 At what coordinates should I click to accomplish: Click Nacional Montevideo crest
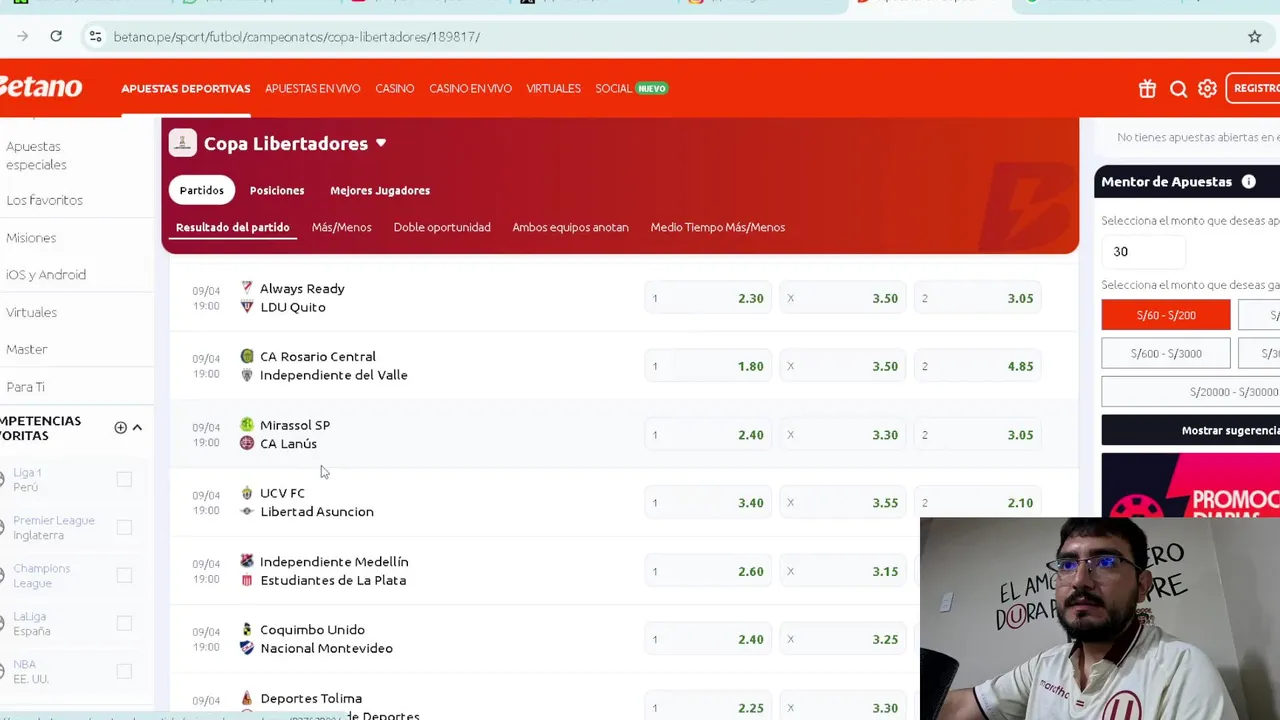coord(247,648)
